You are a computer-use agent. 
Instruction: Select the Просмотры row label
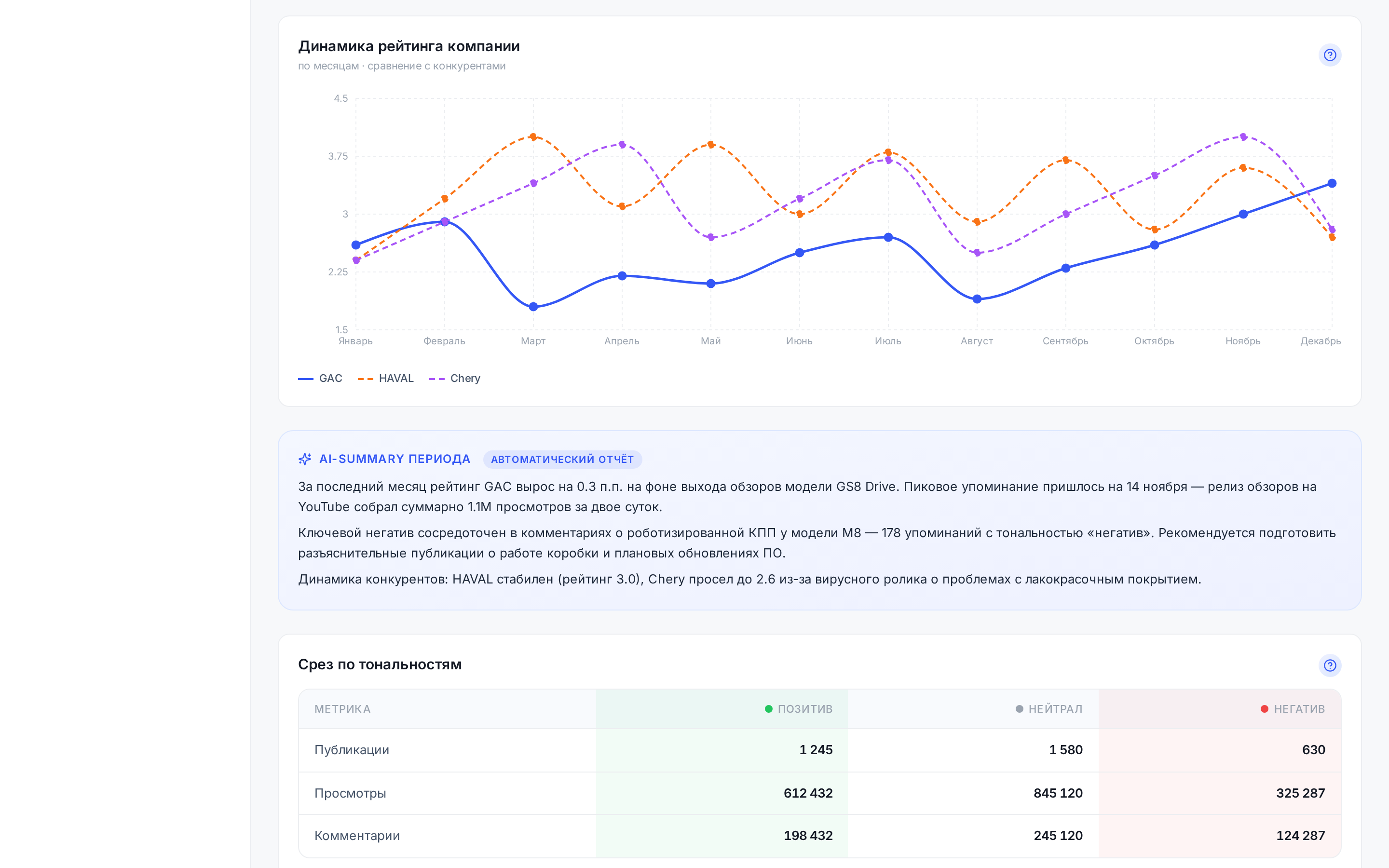click(350, 793)
